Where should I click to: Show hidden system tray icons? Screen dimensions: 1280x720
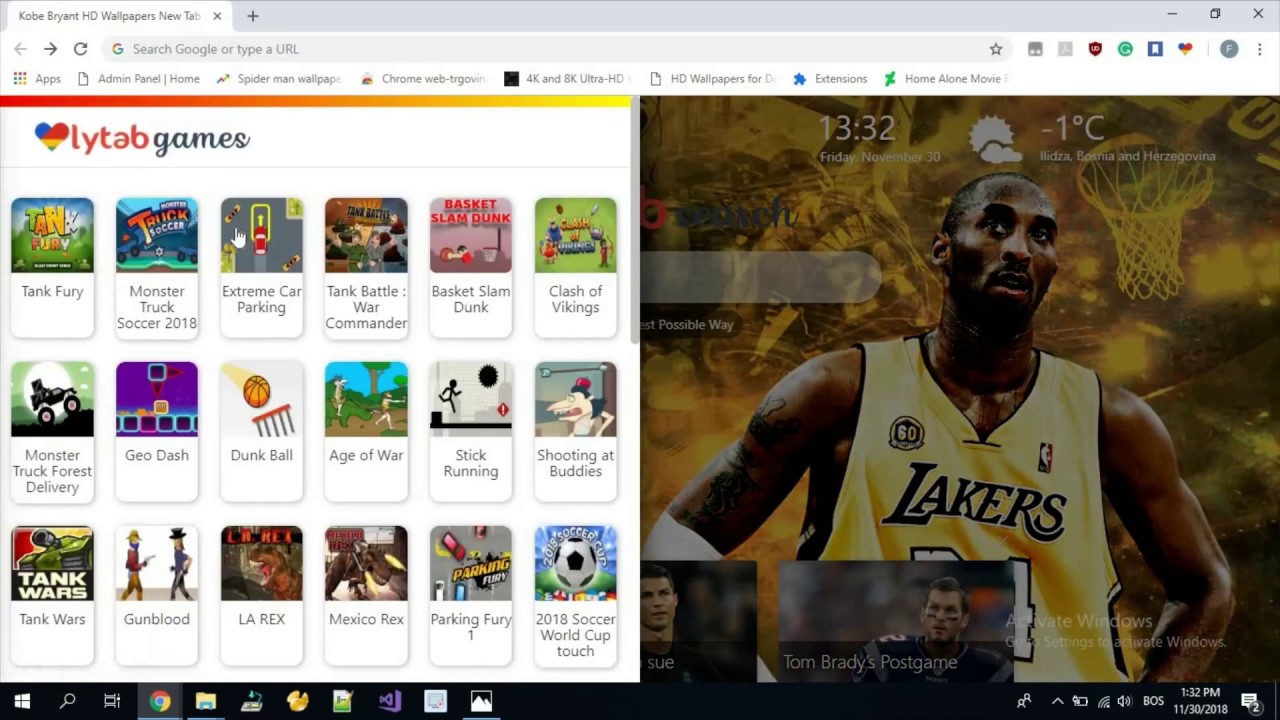pos(1057,701)
